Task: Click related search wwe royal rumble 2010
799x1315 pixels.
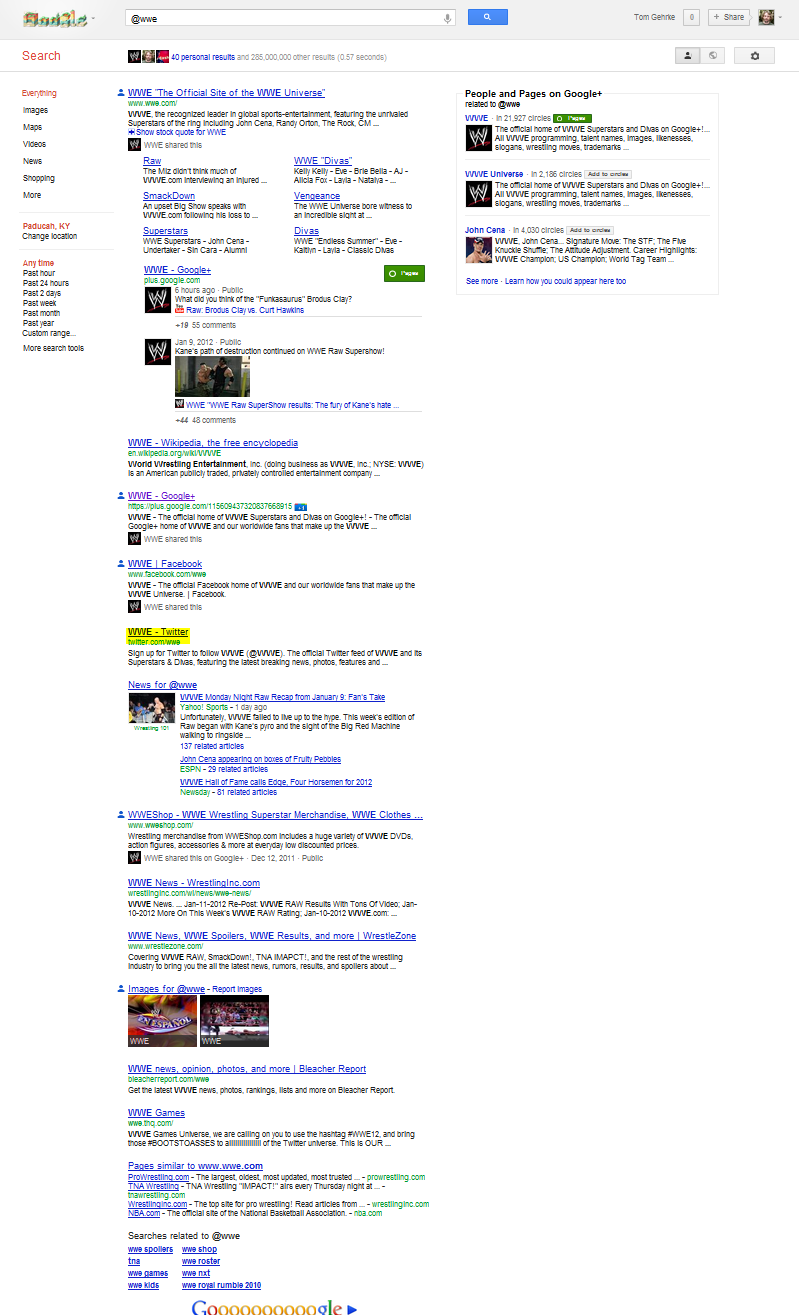Action: pyautogui.click(x=221, y=1286)
